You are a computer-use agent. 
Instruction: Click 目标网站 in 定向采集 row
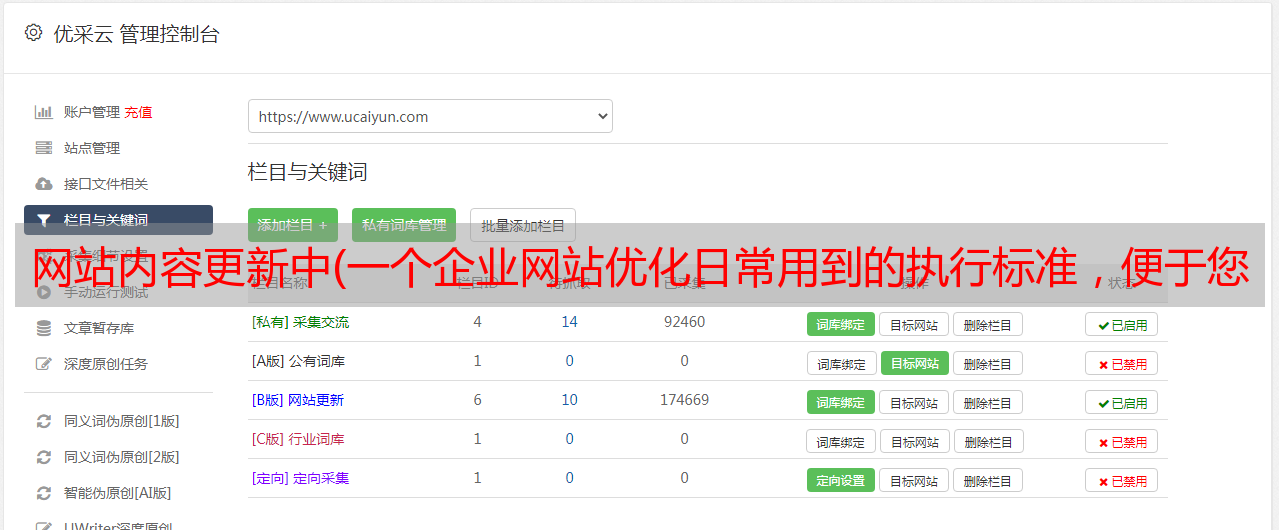point(914,480)
